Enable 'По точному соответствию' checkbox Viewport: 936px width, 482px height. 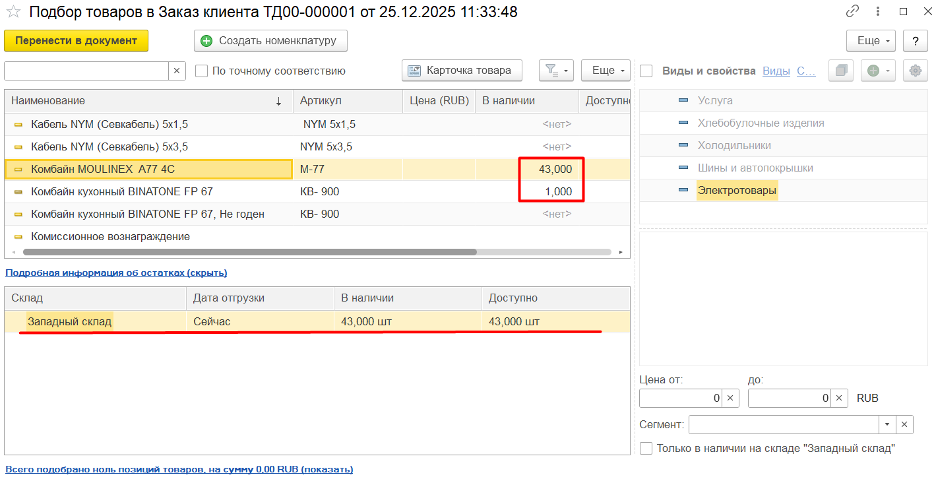[202, 71]
